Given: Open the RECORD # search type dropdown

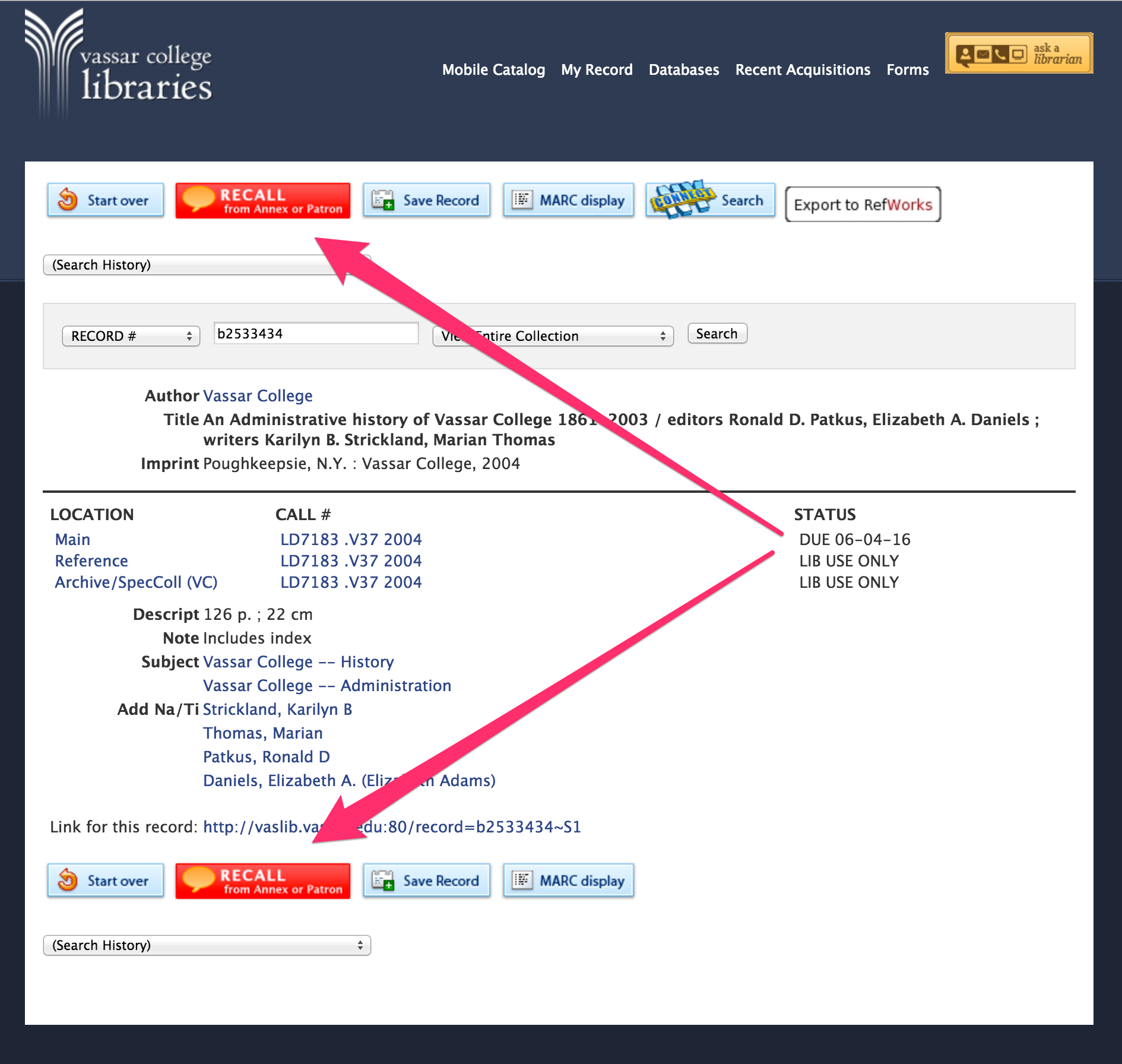Looking at the screenshot, I should point(131,336).
